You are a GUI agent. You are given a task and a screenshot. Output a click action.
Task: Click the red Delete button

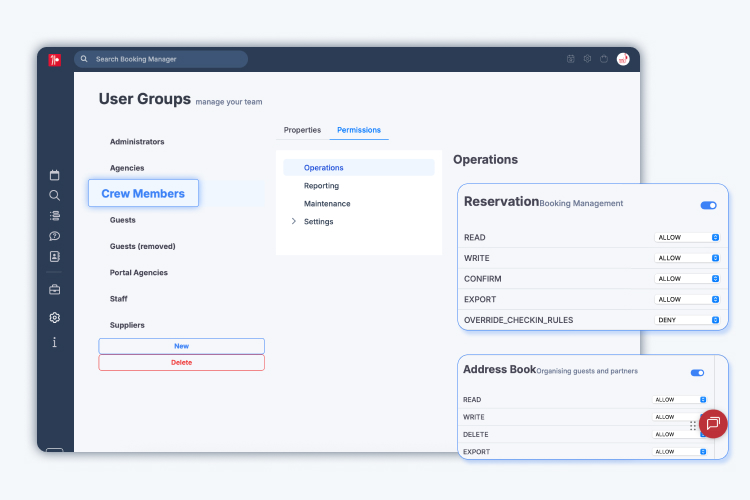pos(181,362)
